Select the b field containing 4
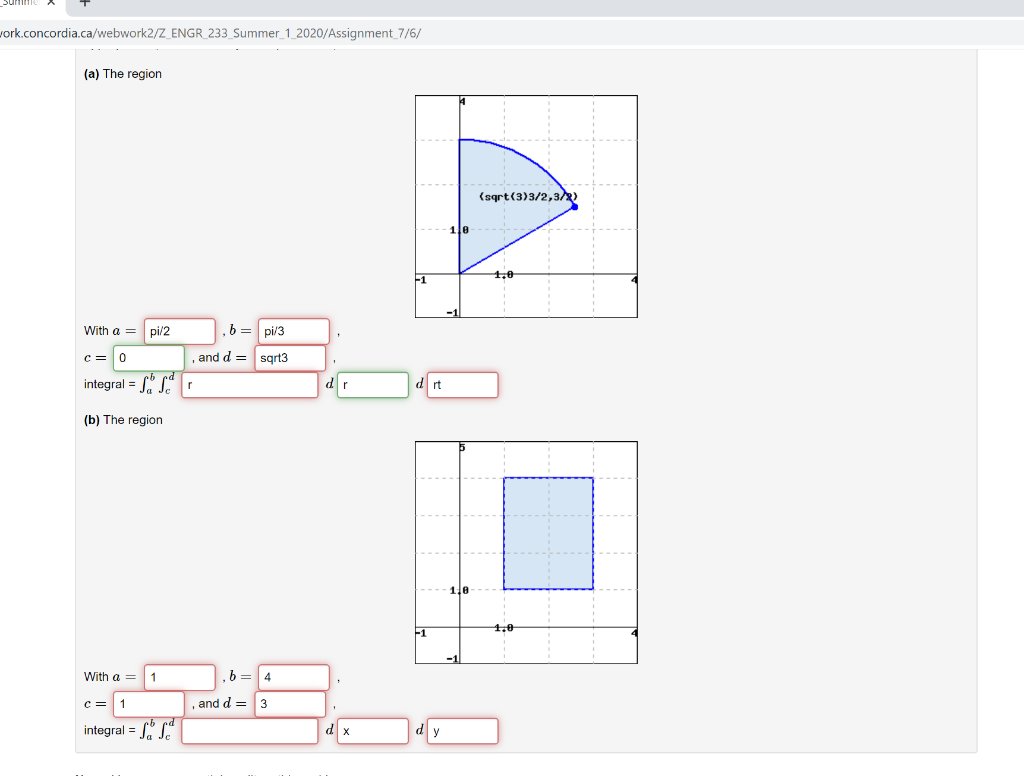This screenshot has height=776, width=1024. (293, 677)
